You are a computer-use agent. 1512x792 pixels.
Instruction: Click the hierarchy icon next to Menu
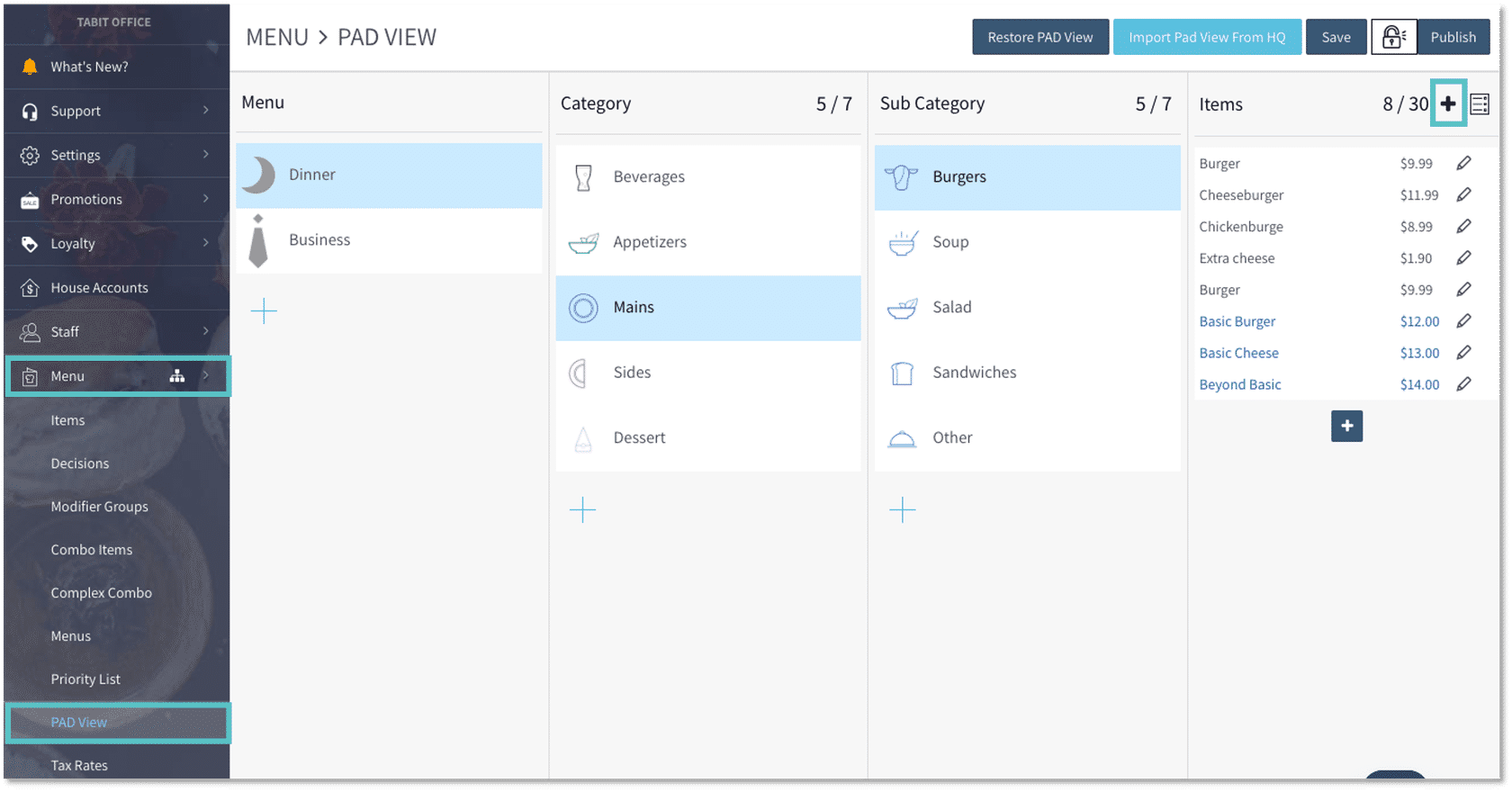[177, 376]
